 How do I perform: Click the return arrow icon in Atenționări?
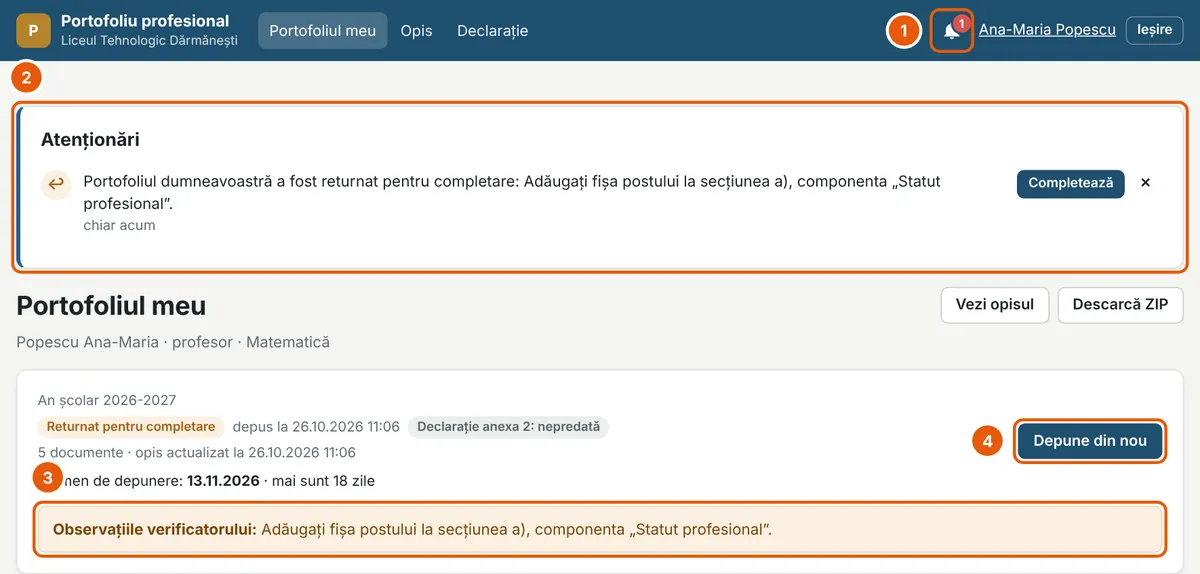(x=56, y=184)
